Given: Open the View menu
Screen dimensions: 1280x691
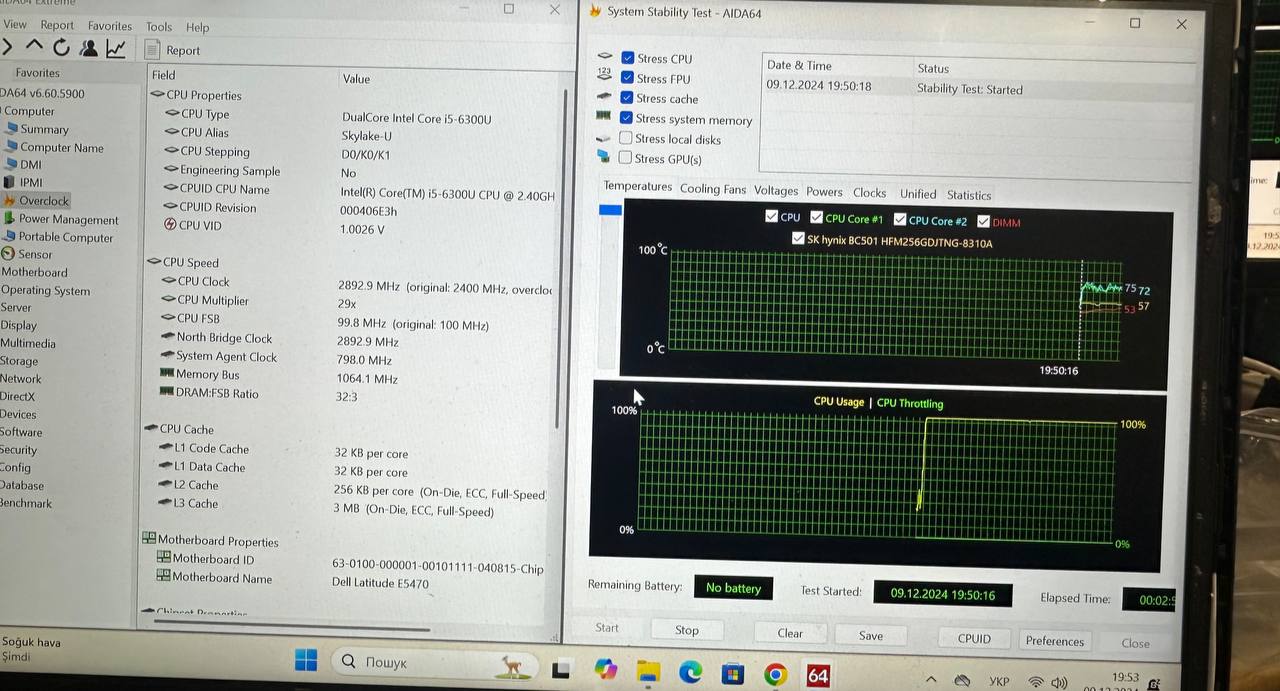Looking at the screenshot, I should pyautogui.click(x=15, y=25).
